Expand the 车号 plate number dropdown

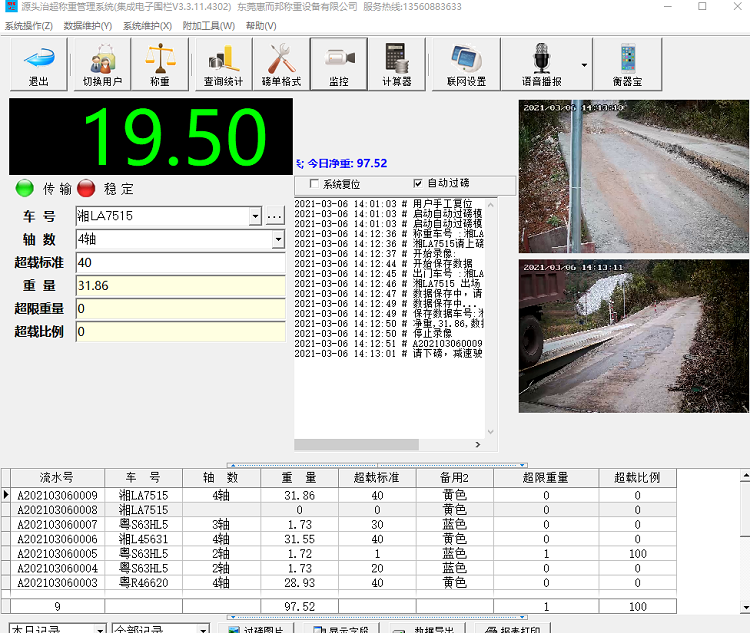tap(255, 216)
